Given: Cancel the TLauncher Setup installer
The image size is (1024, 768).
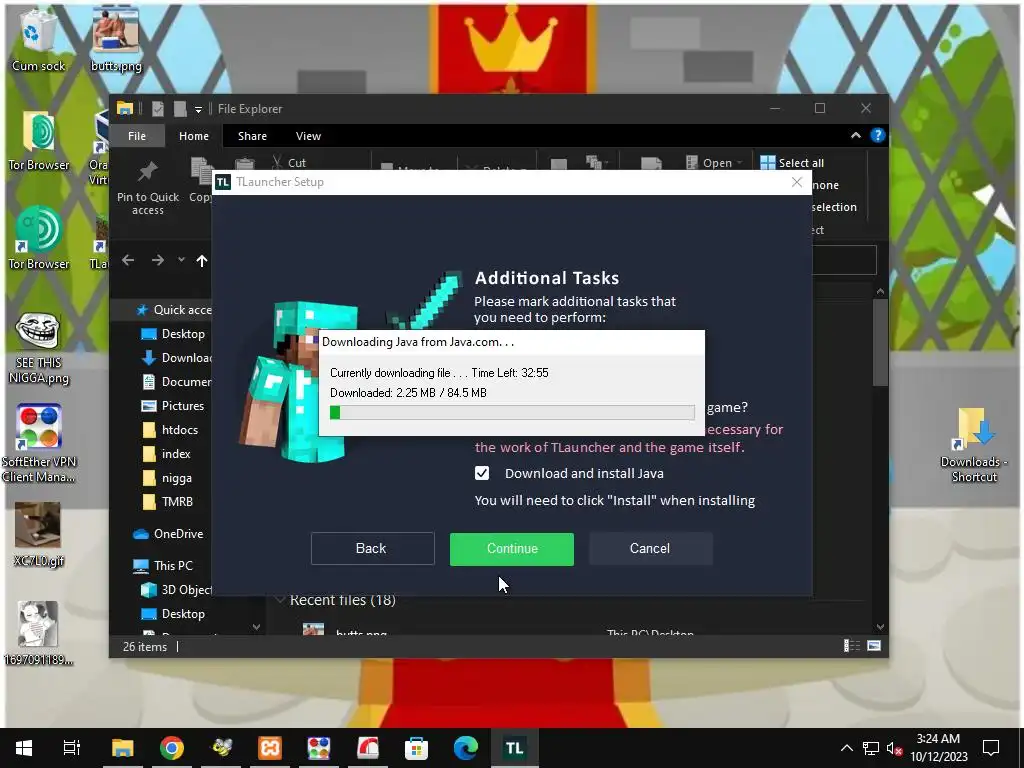Looking at the screenshot, I should click(x=650, y=549).
